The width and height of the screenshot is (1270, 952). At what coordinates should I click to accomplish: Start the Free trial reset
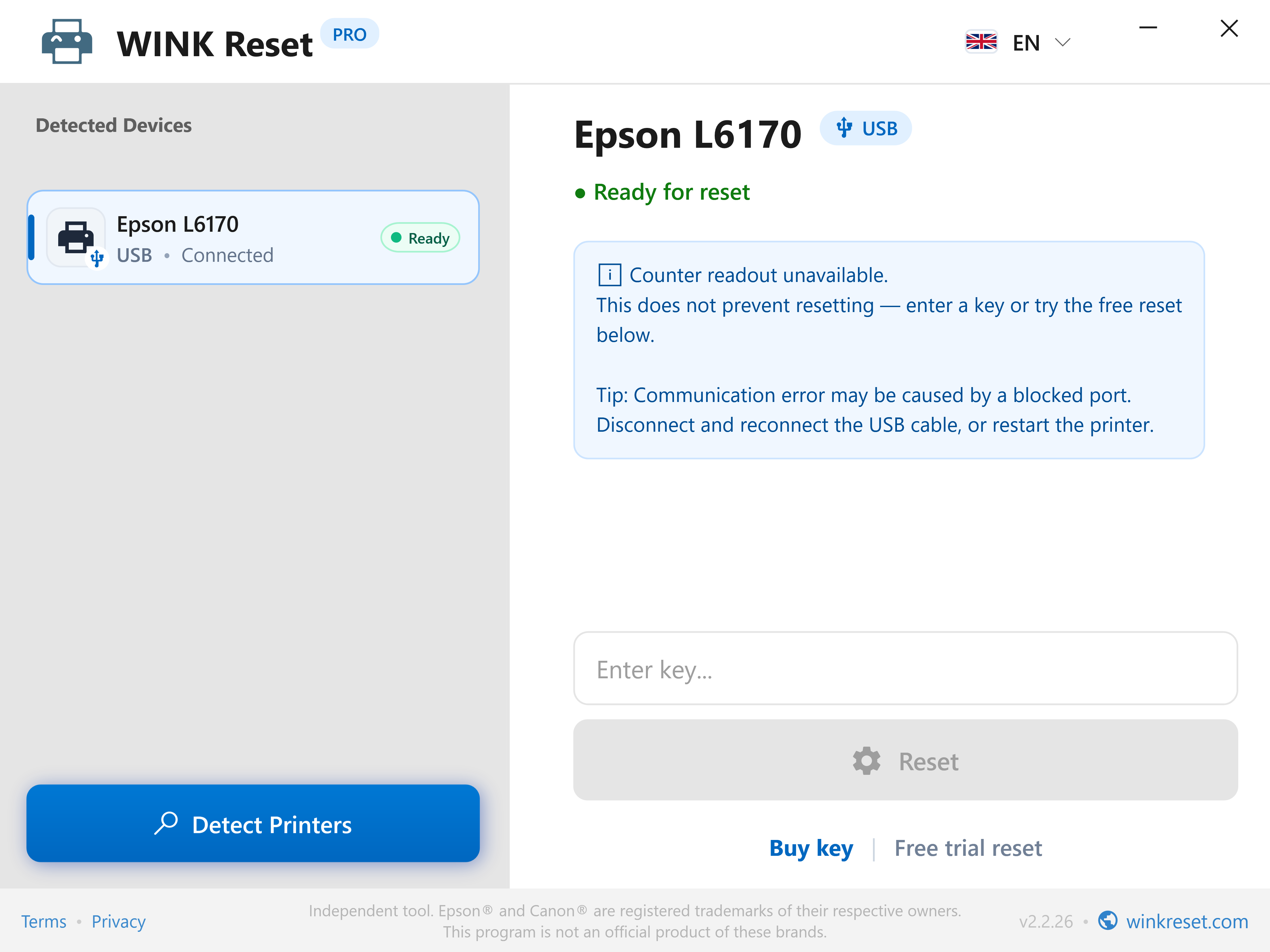coord(968,848)
